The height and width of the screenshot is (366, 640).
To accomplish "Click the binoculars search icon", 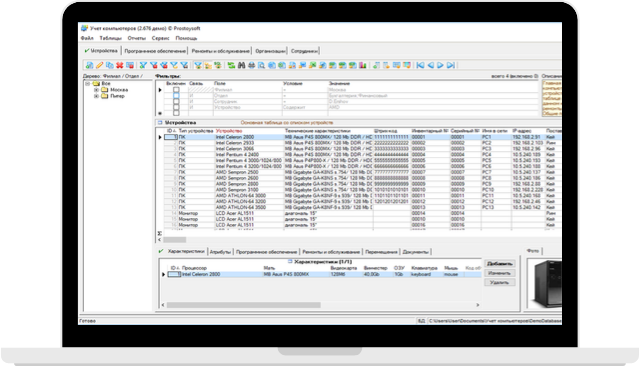I will pyautogui.click(x=241, y=65).
